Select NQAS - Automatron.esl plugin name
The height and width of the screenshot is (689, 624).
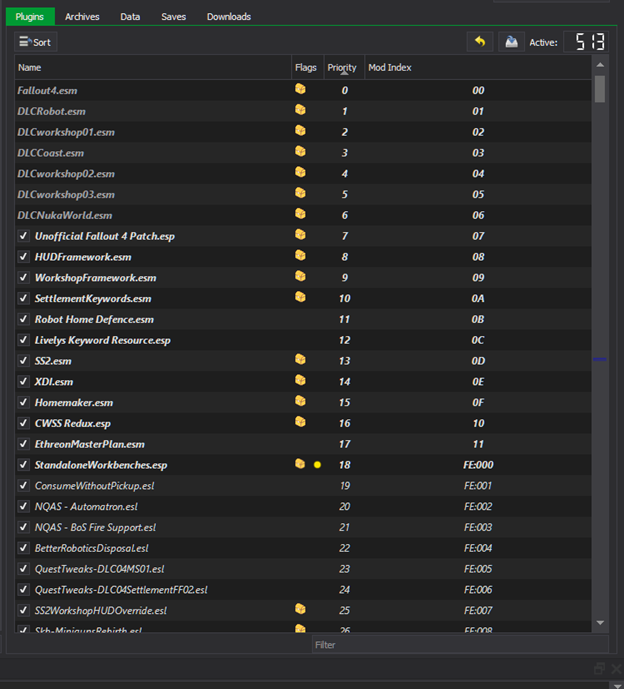pyautogui.click(x=86, y=507)
